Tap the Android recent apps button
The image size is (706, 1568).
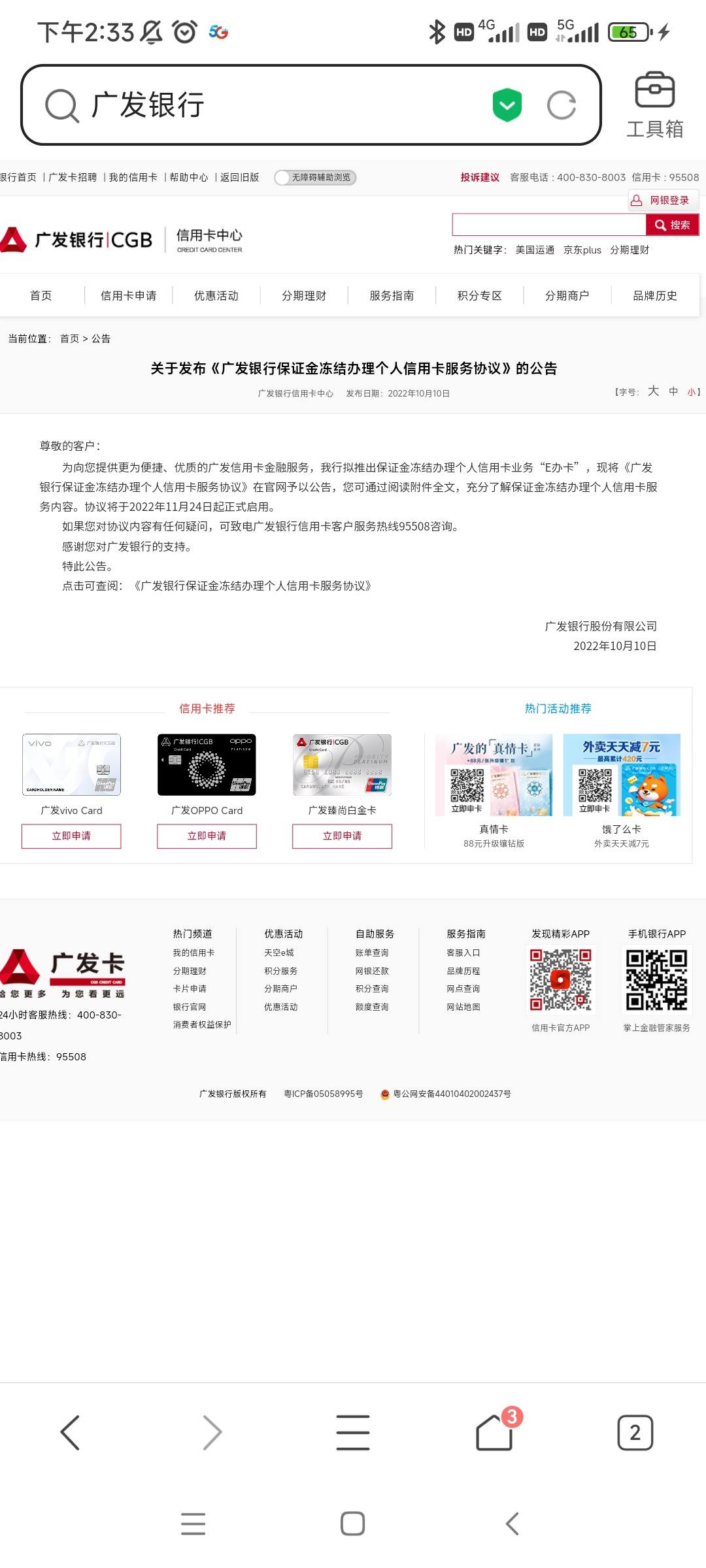click(x=193, y=1524)
